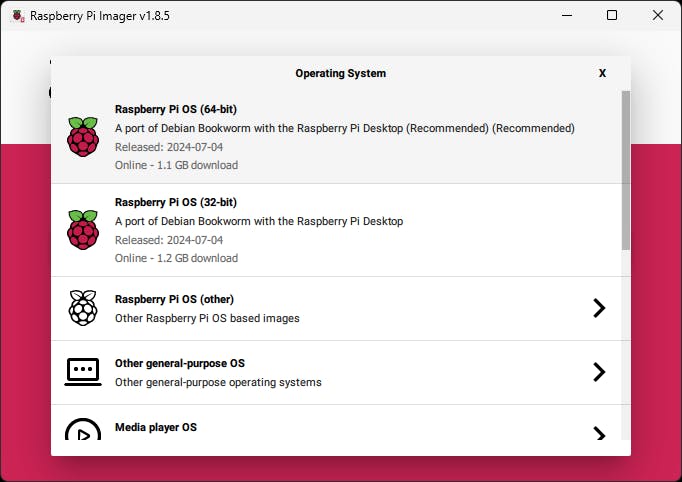Select the Raspberry Pi OS (64-bit) title

[176, 109]
